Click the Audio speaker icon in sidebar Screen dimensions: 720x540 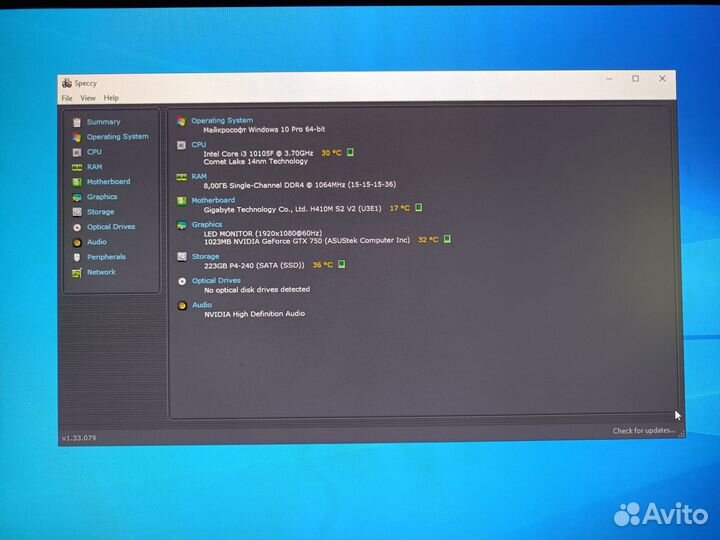coord(77,242)
